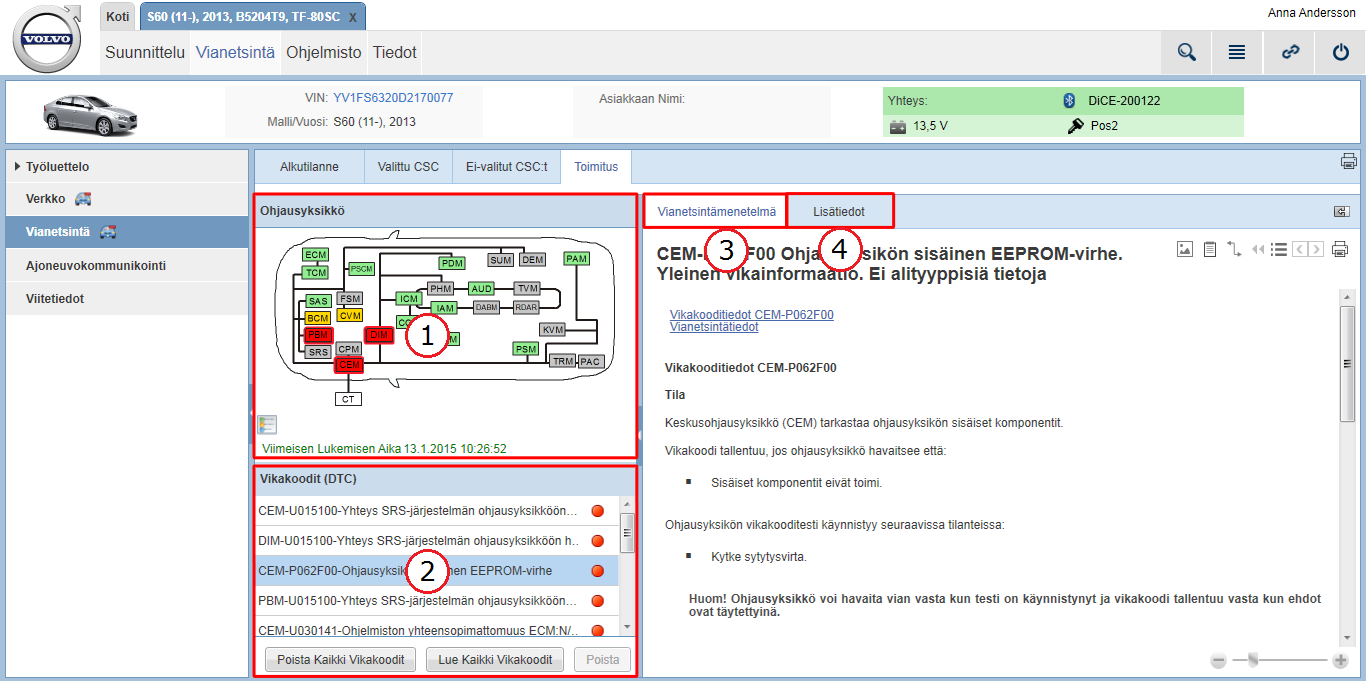Switch to the Valittu CSC tab
This screenshot has height=681, width=1366.
(408, 167)
